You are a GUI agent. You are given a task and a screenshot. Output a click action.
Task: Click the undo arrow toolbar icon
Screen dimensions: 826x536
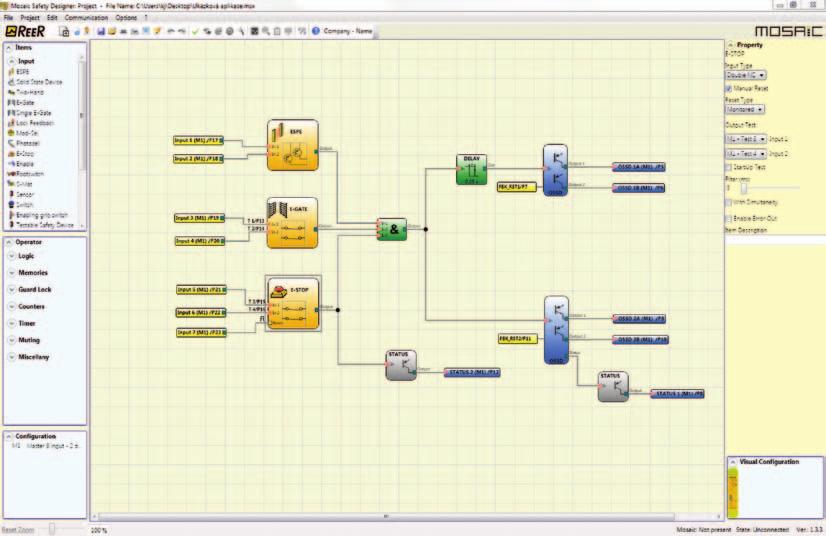click(171, 32)
